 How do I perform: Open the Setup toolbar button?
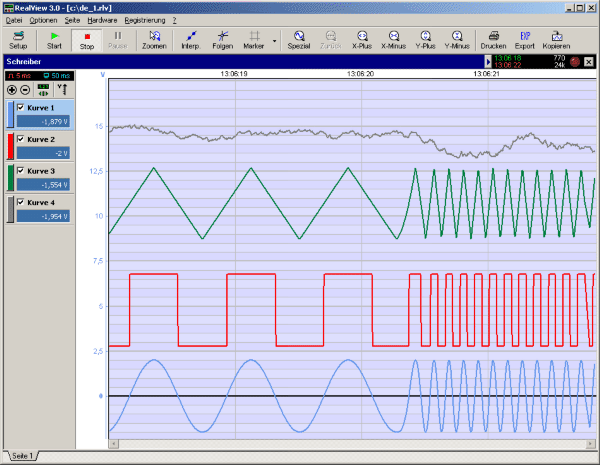18,40
